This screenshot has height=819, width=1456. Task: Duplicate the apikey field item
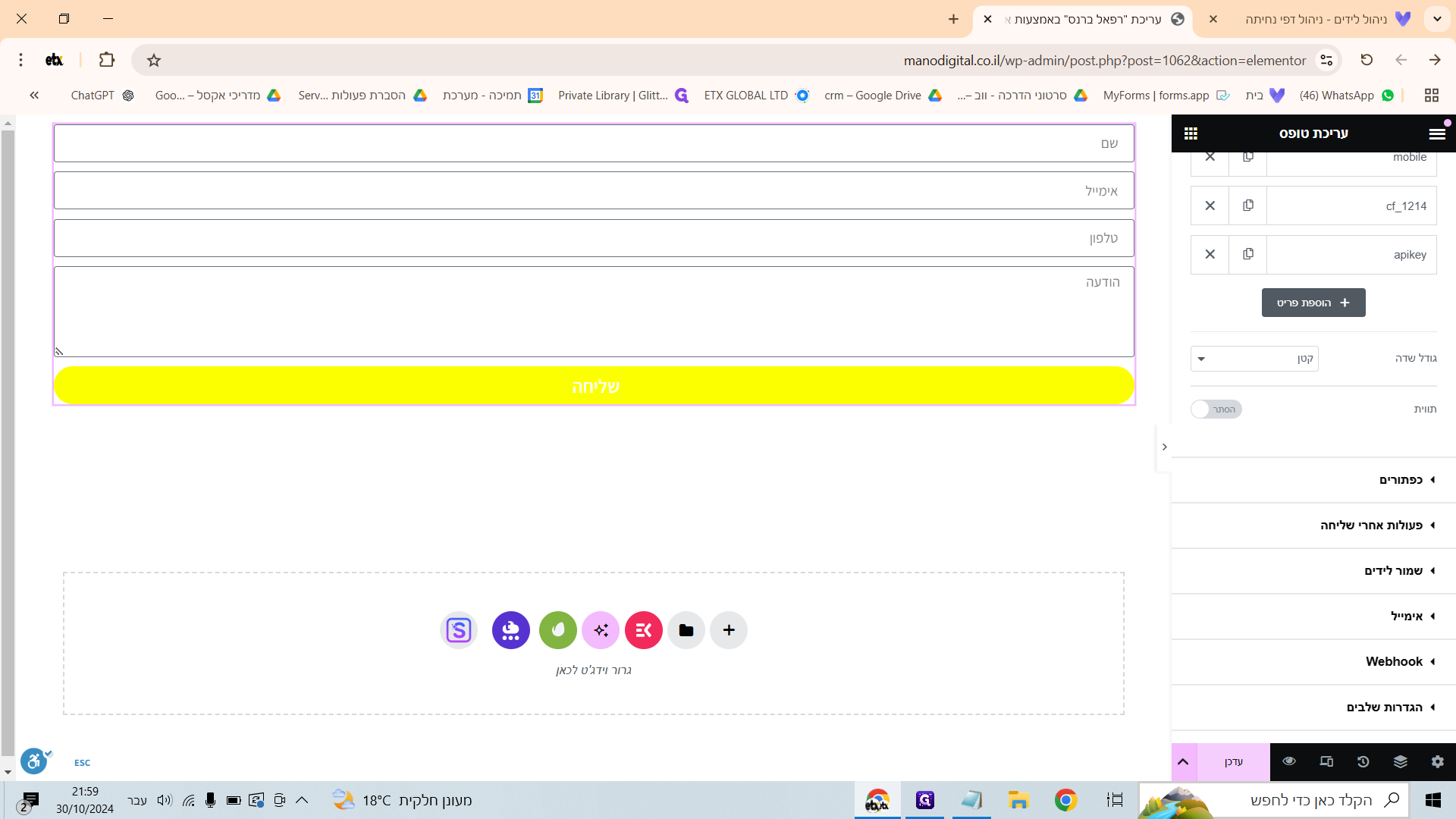(x=1248, y=254)
